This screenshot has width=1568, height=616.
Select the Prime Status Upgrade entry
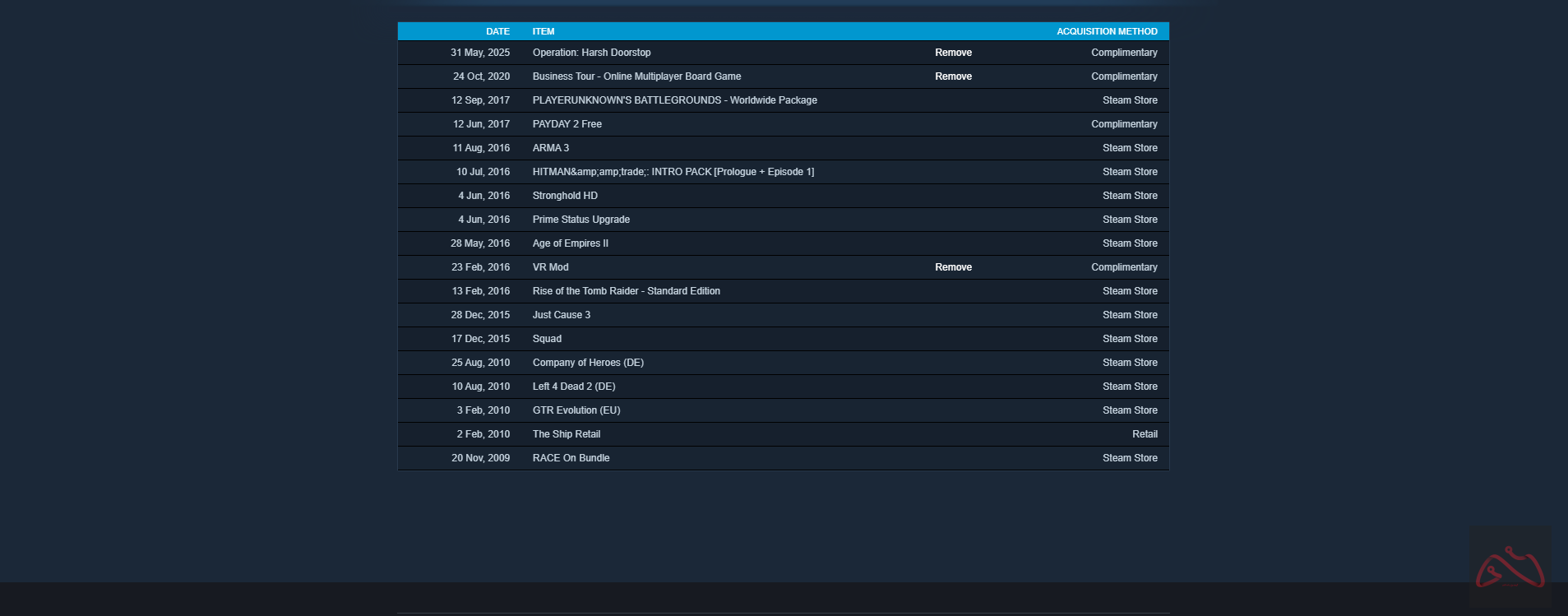tap(580, 220)
